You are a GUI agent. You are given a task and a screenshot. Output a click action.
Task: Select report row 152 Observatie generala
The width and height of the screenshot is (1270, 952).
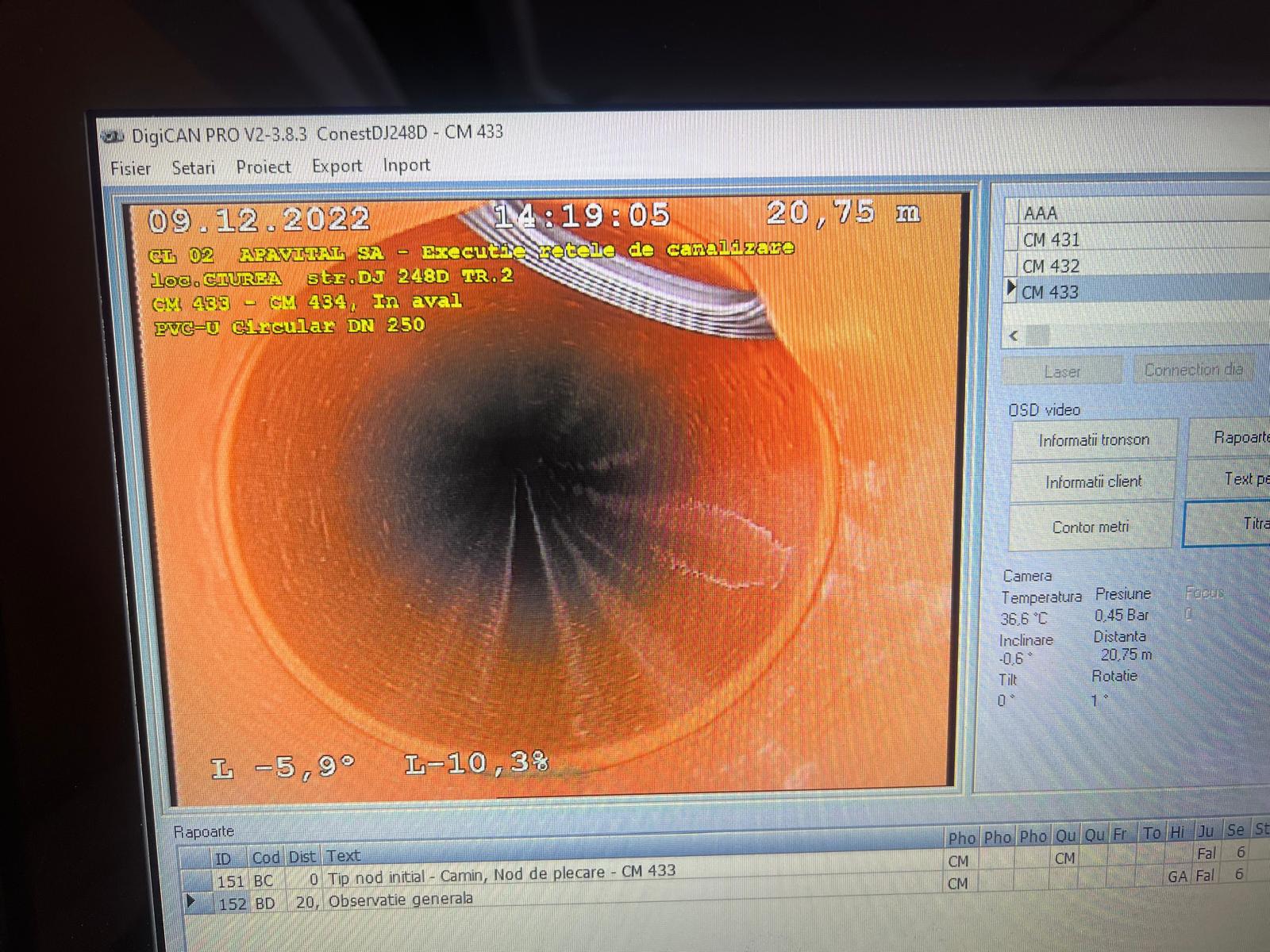556,900
